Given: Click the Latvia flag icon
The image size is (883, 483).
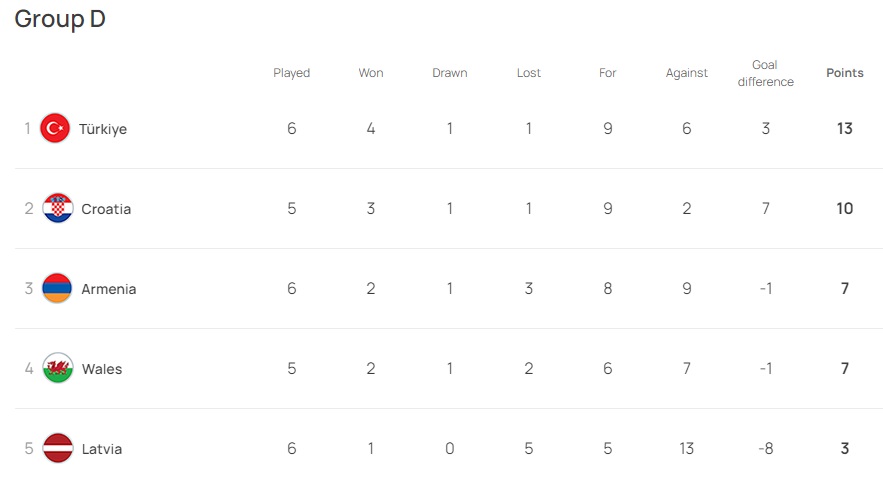Looking at the screenshot, I should point(58,448).
